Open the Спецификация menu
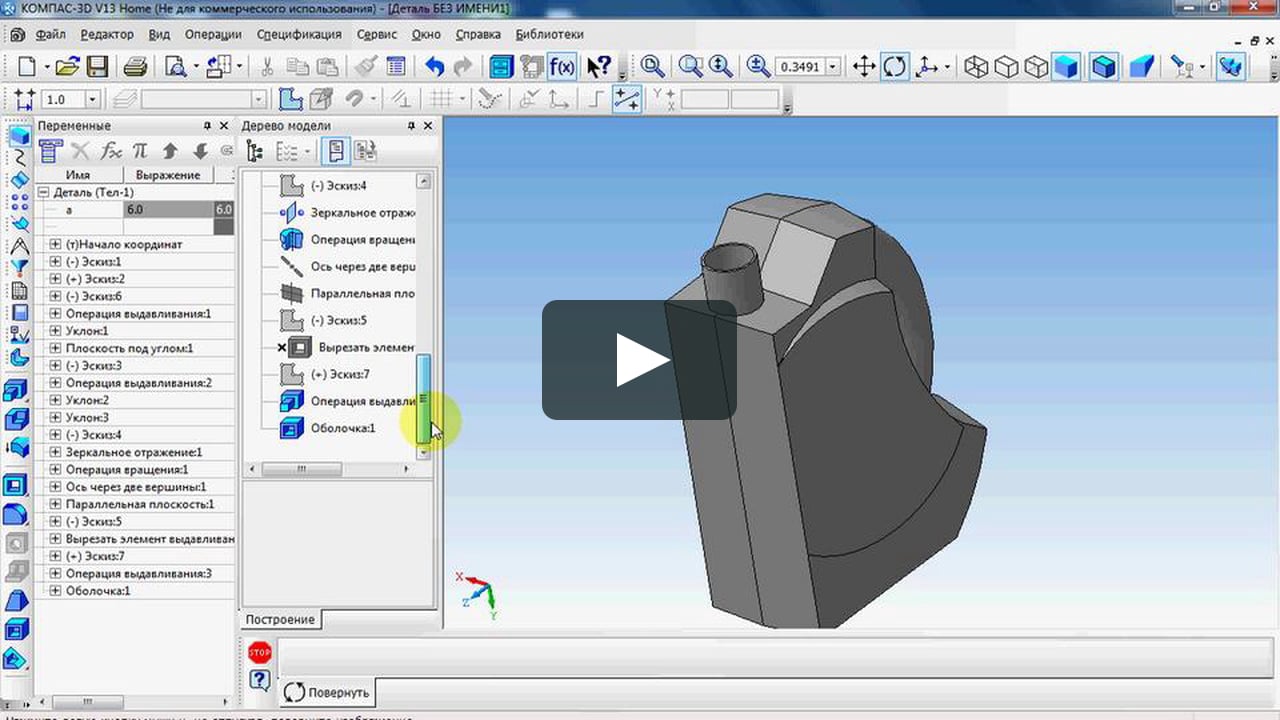 click(299, 34)
